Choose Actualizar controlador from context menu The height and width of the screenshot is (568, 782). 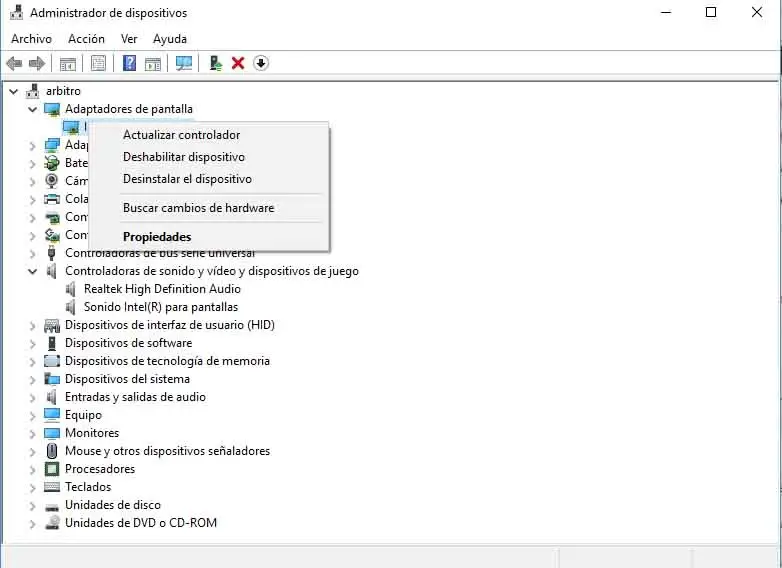coord(209,135)
